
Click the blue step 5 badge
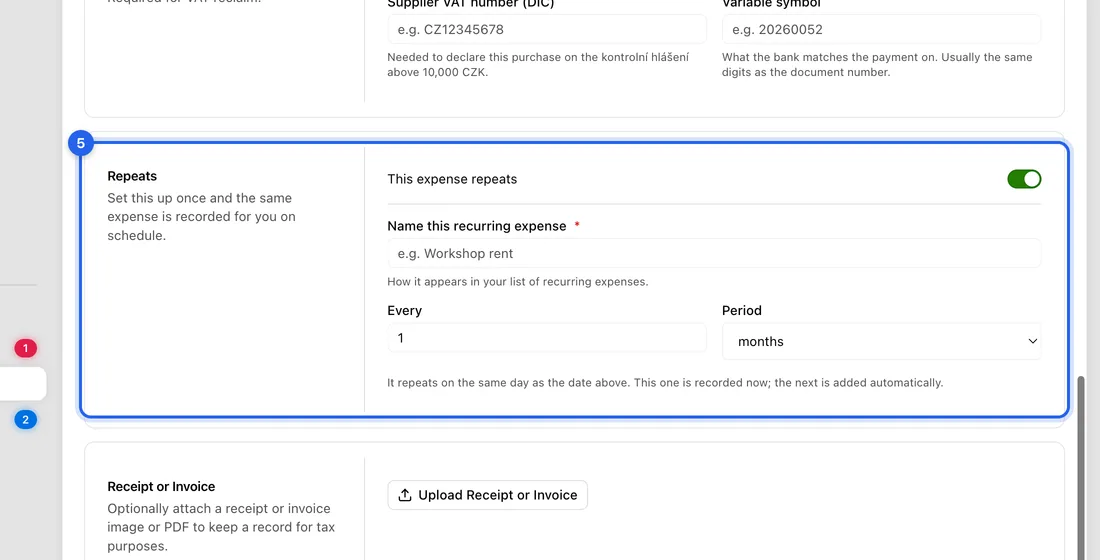(x=81, y=143)
